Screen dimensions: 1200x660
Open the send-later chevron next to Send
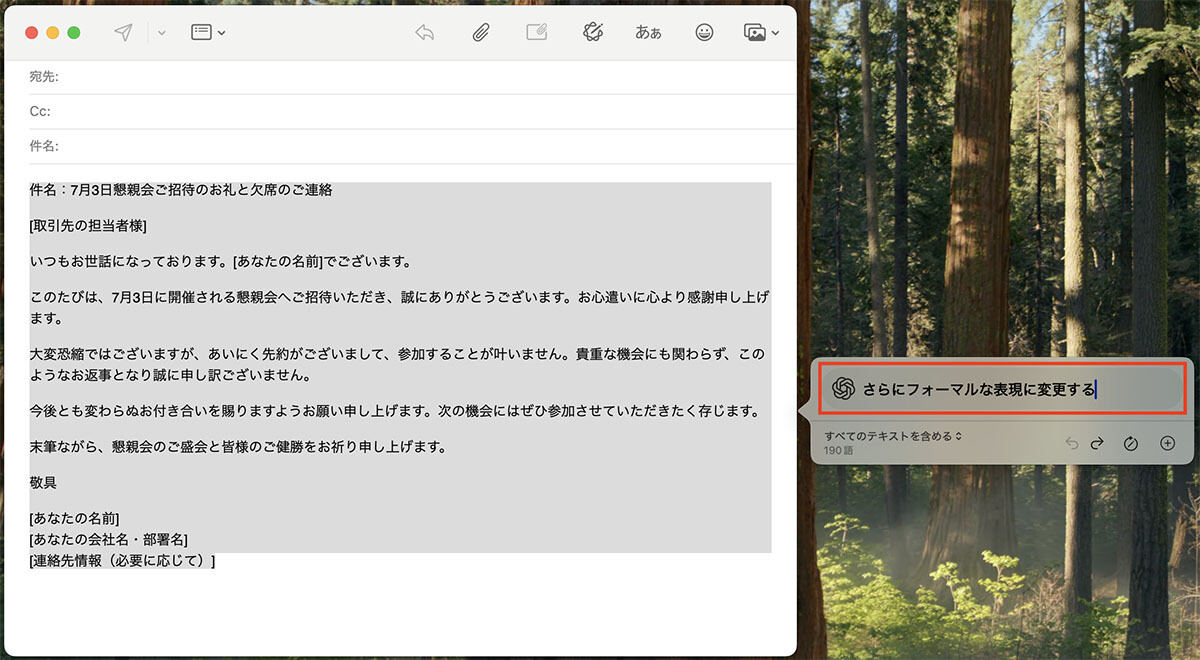[x=161, y=33]
